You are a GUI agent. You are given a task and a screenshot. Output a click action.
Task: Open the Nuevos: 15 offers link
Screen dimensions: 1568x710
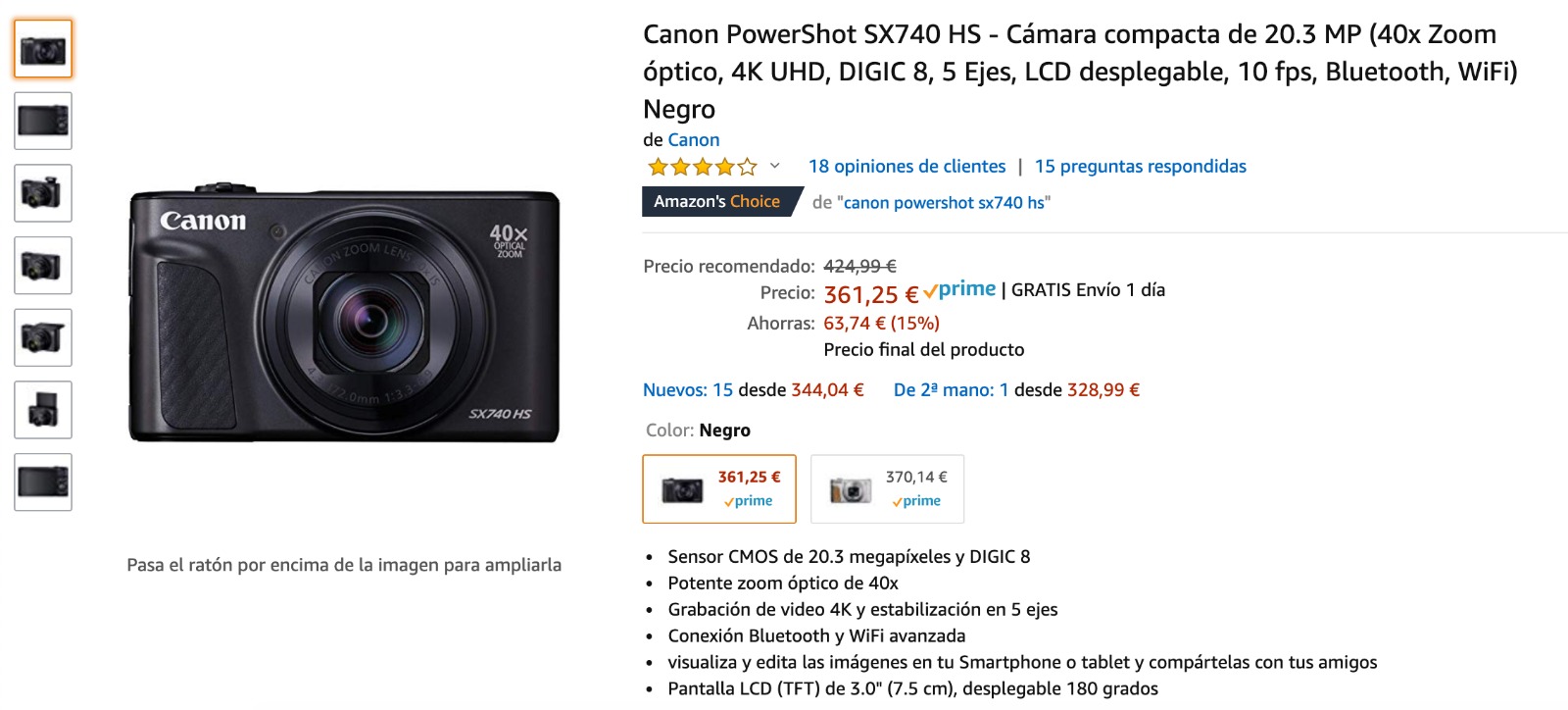click(687, 390)
